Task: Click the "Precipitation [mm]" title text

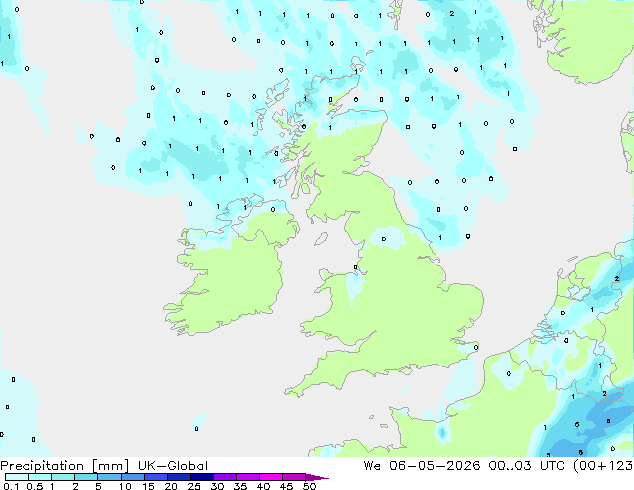Action: 65,466
